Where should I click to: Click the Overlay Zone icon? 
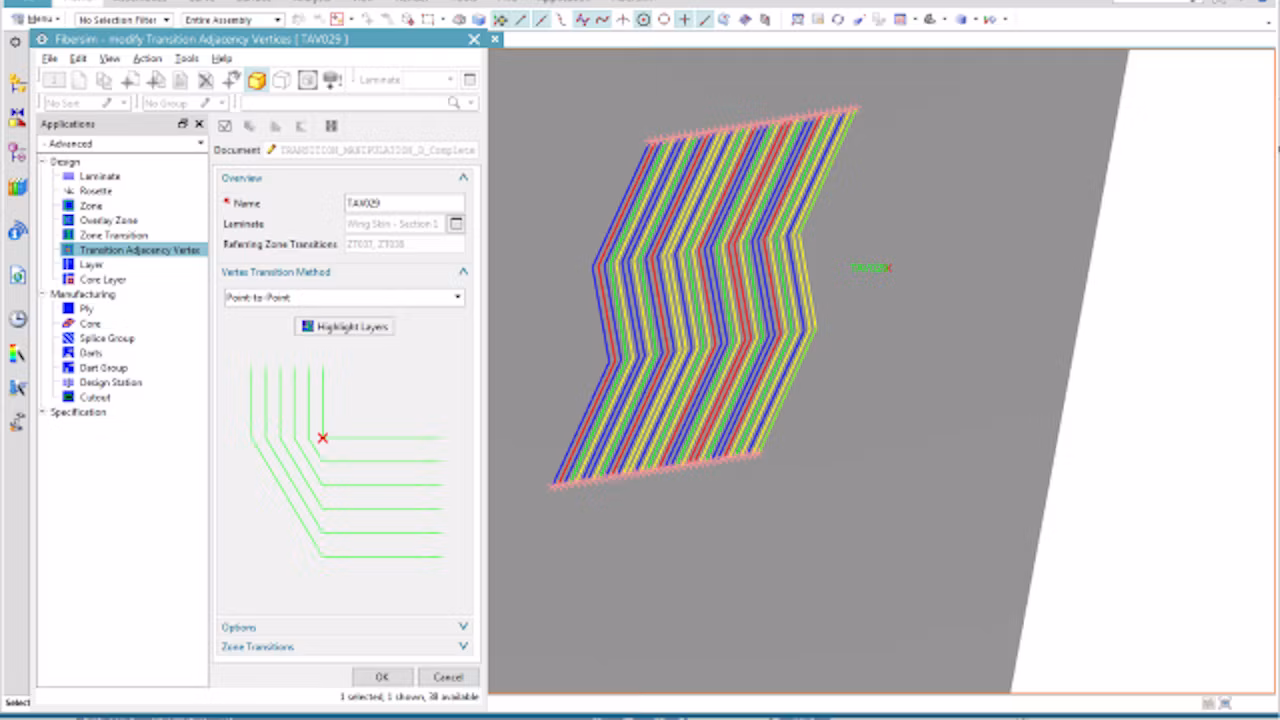click(68, 220)
